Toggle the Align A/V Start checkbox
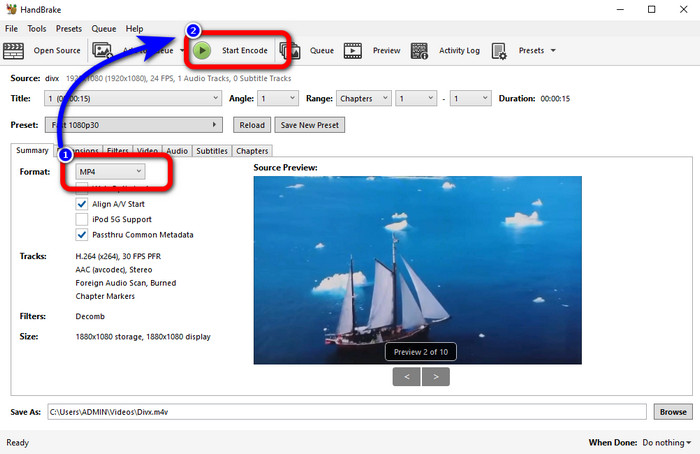The image size is (700, 454). pyautogui.click(x=81, y=204)
